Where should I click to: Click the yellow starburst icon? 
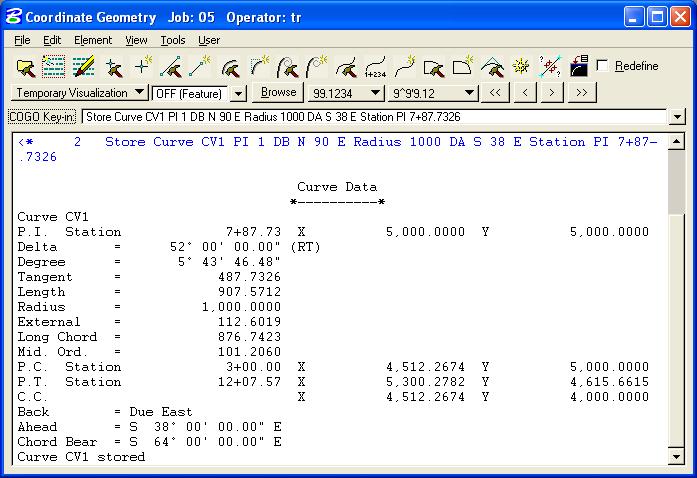tap(521, 67)
